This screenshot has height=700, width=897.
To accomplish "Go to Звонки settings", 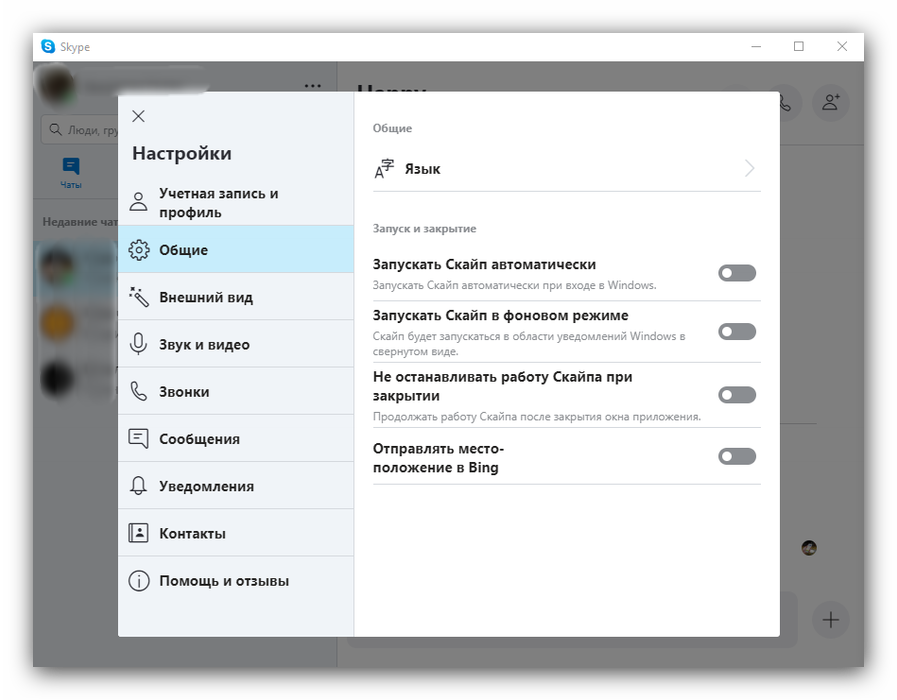I will point(236,392).
